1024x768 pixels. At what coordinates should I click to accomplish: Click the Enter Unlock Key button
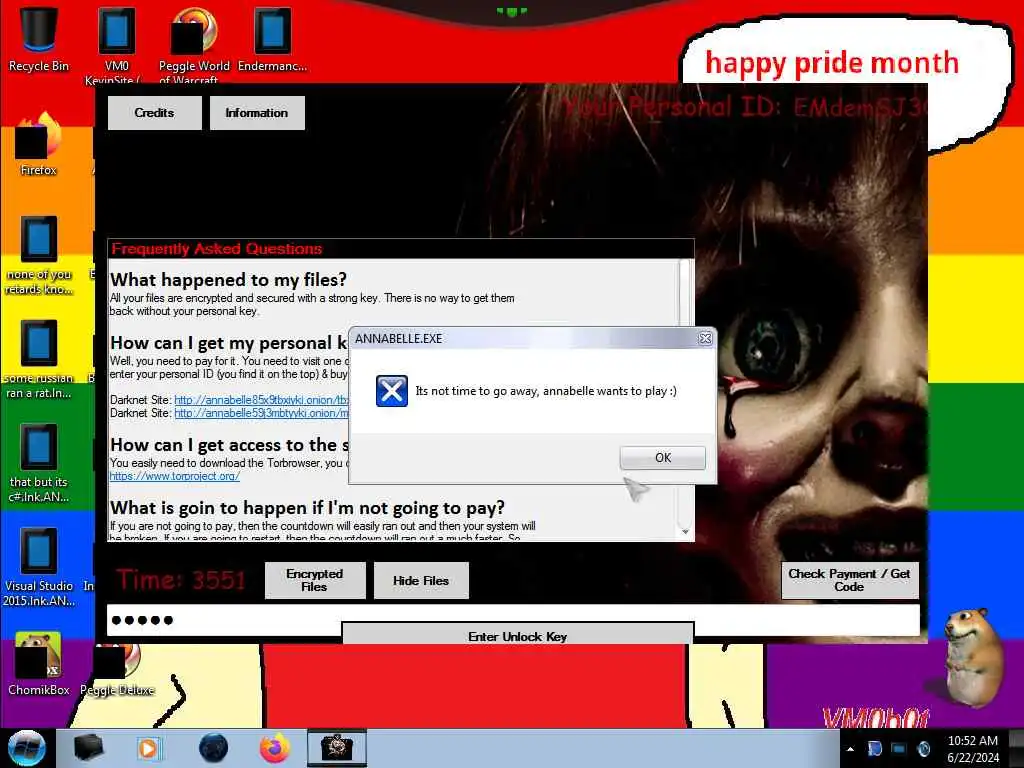[x=518, y=635]
